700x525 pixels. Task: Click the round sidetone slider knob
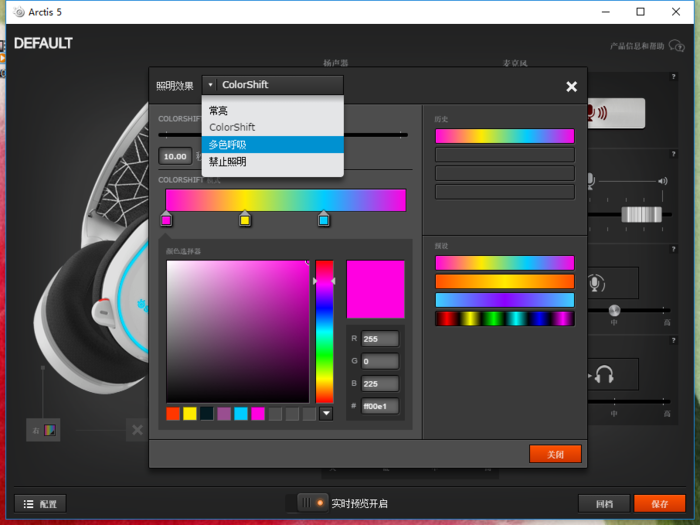pyautogui.click(x=614, y=310)
